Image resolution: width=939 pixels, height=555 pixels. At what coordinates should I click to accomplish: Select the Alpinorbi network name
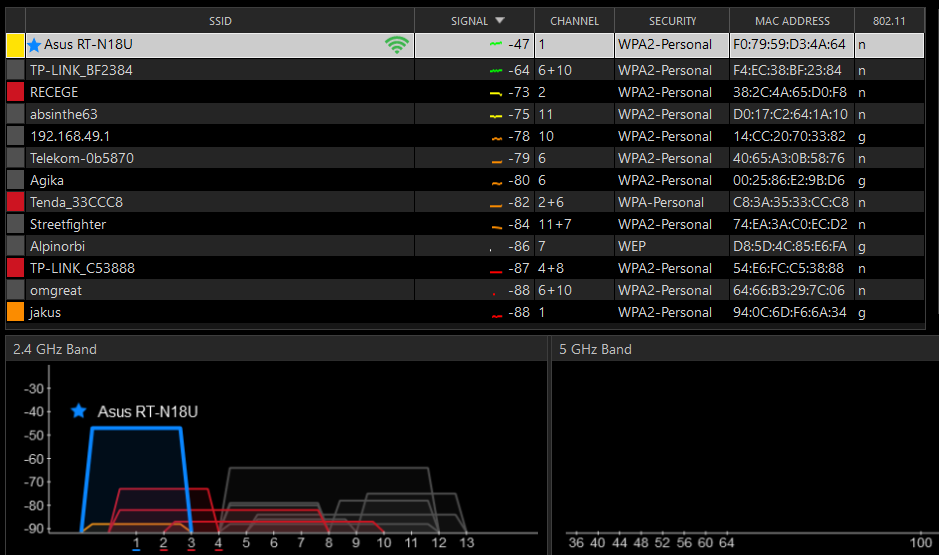pyautogui.click(x=57, y=246)
